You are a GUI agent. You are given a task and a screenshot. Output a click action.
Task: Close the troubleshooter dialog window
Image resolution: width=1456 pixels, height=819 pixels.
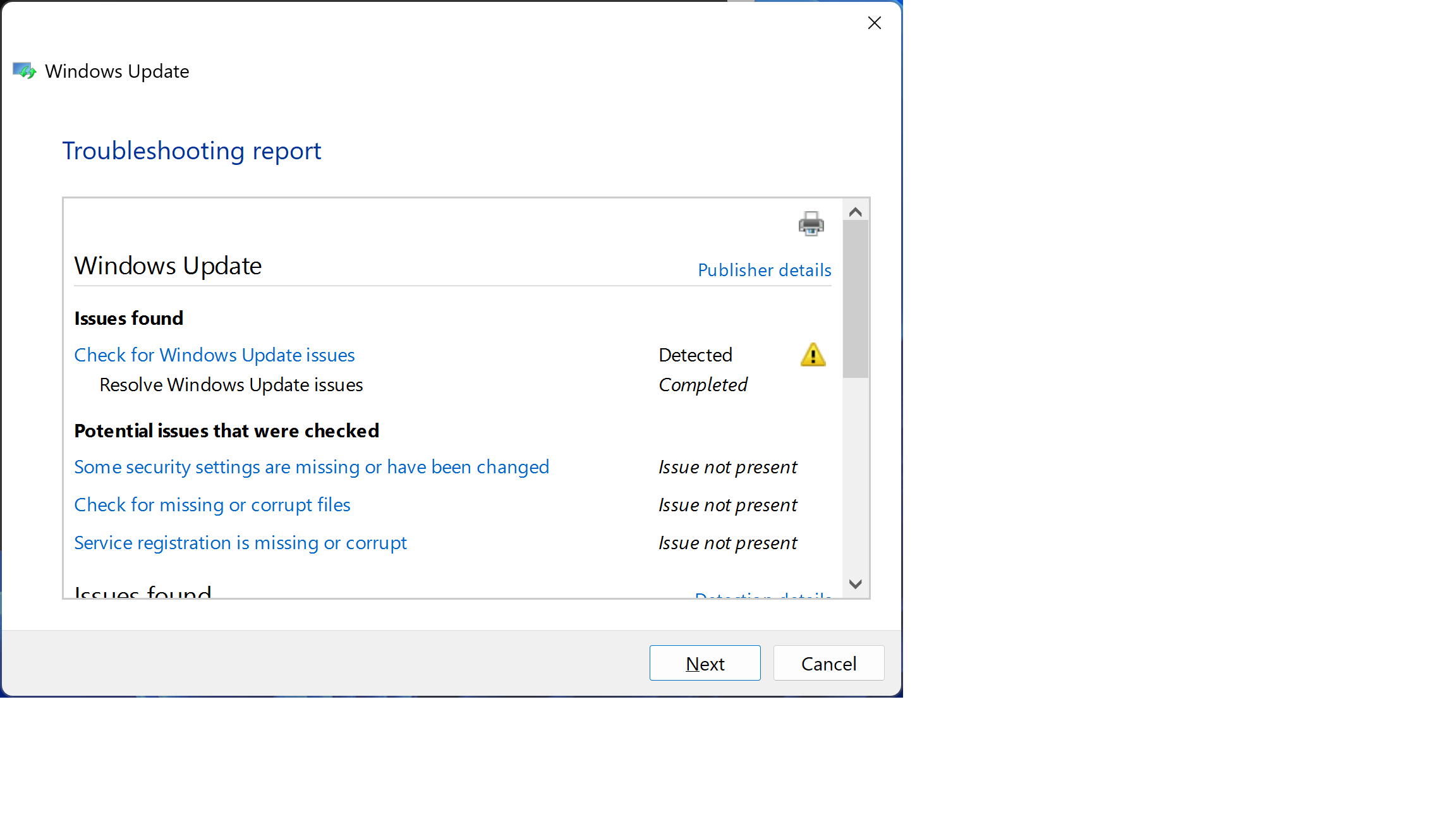click(x=874, y=23)
